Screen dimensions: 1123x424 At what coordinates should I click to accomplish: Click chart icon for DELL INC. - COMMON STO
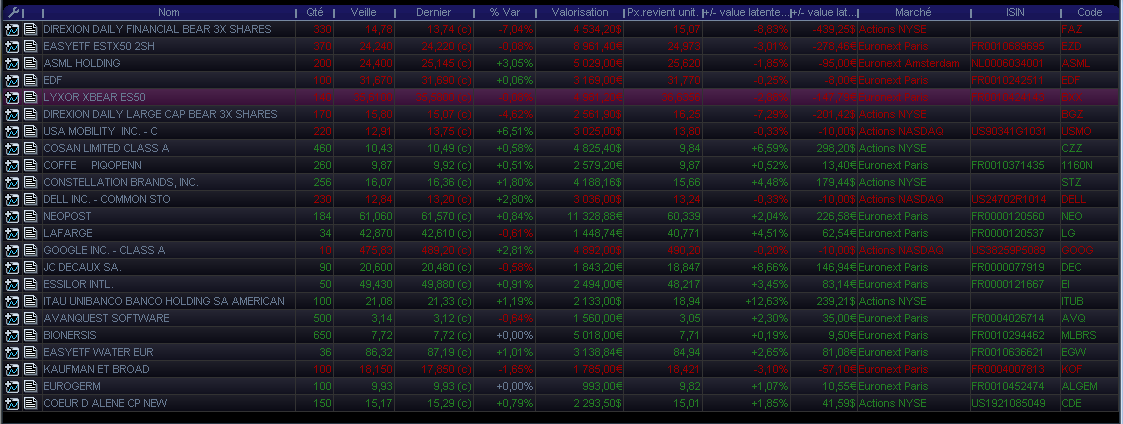pos(12,199)
